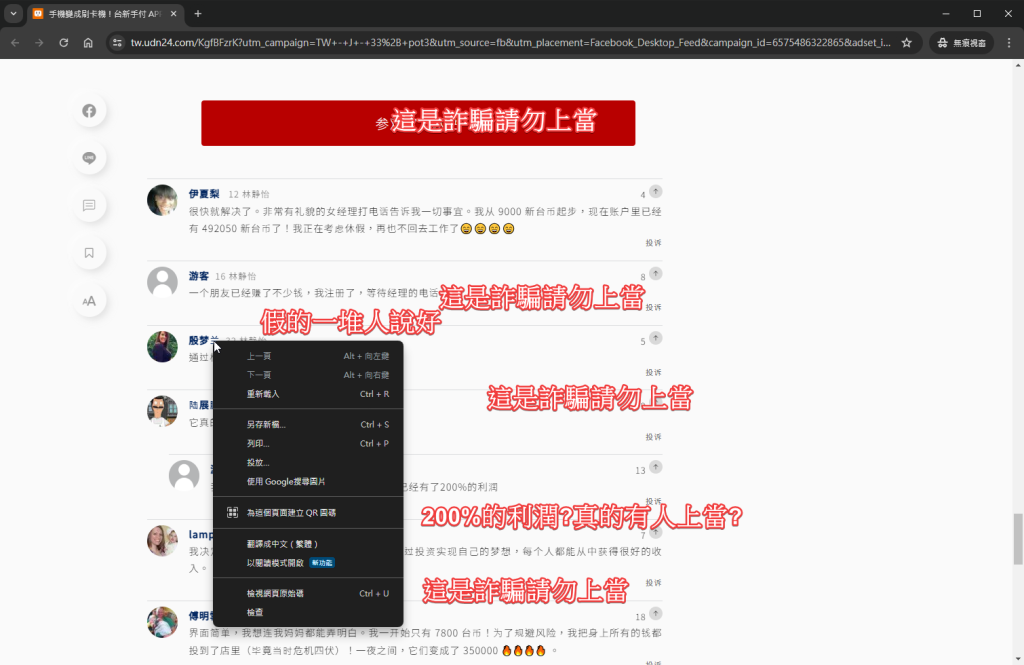
Task: Choose '列印...' in the context menu
Action: 258,443
